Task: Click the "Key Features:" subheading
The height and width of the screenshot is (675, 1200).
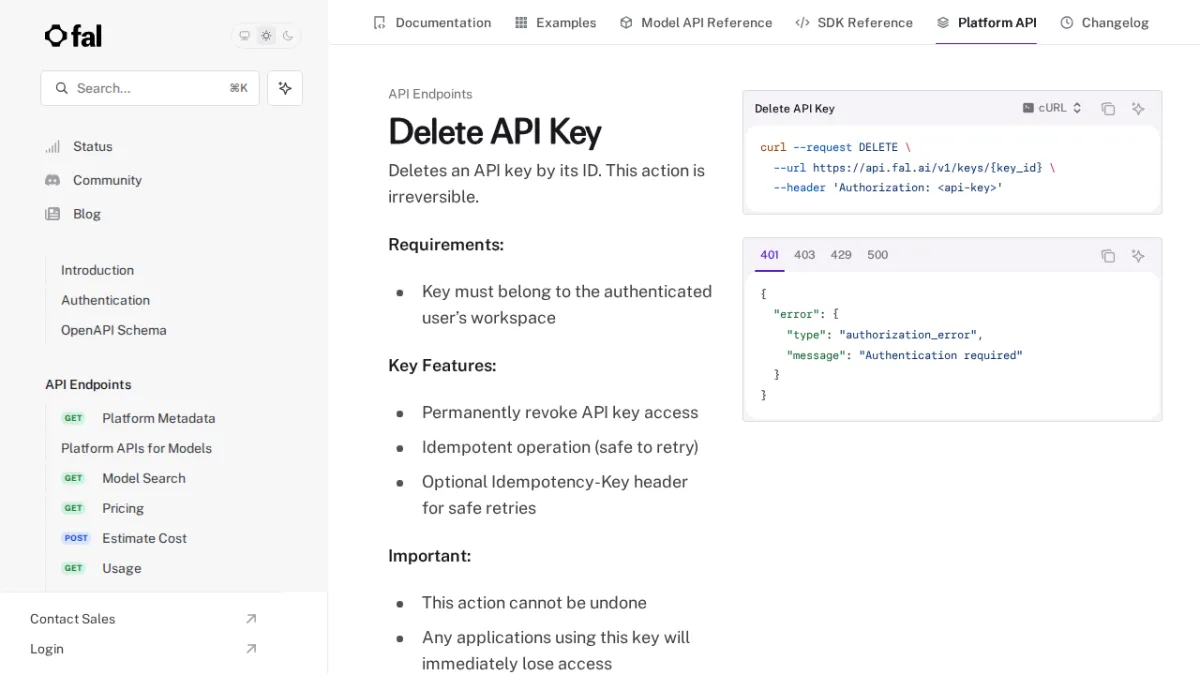Action: pyautogui.click(x=442, y=365)
